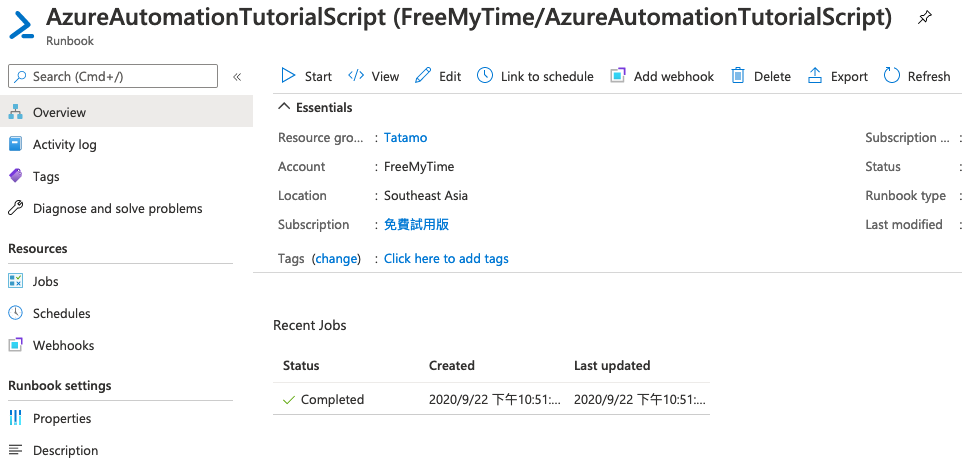Click the Last modified label
The image size is (962, 473).
point(904,225)
